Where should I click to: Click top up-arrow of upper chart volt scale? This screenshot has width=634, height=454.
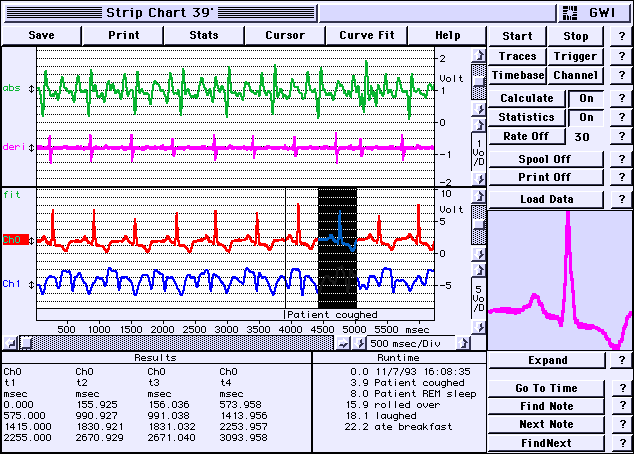coord(478,54)
